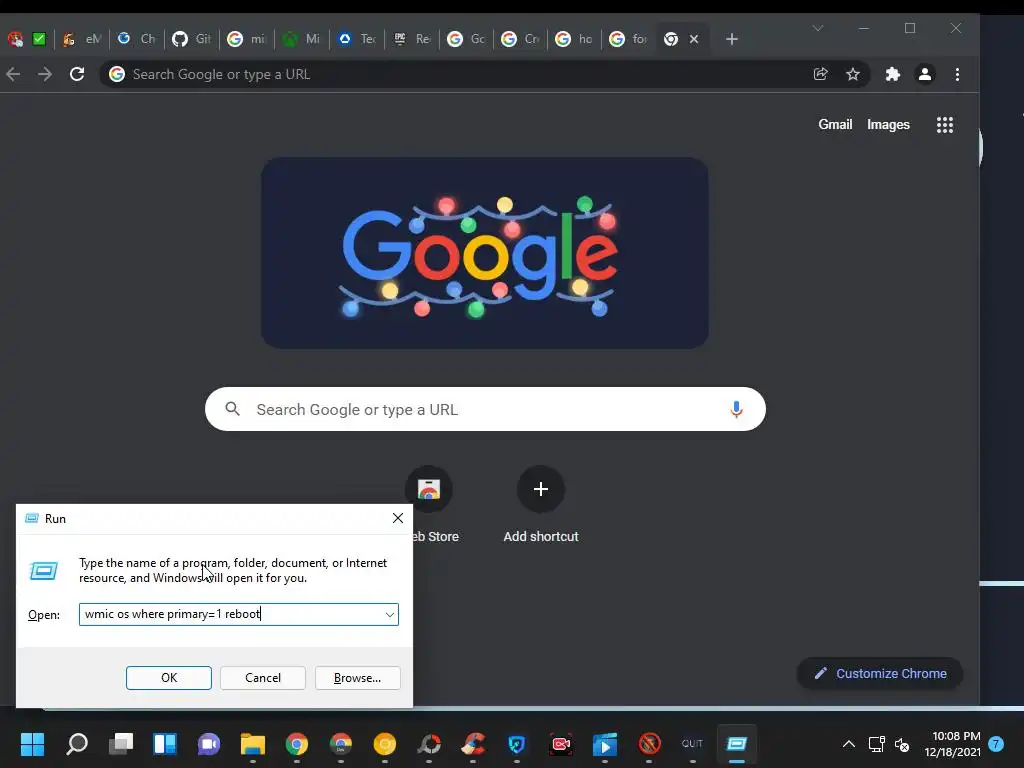Click the Google holiday lights doodle
The width and height of the screenshot is (1024, 768).
[x=485, y=253]
